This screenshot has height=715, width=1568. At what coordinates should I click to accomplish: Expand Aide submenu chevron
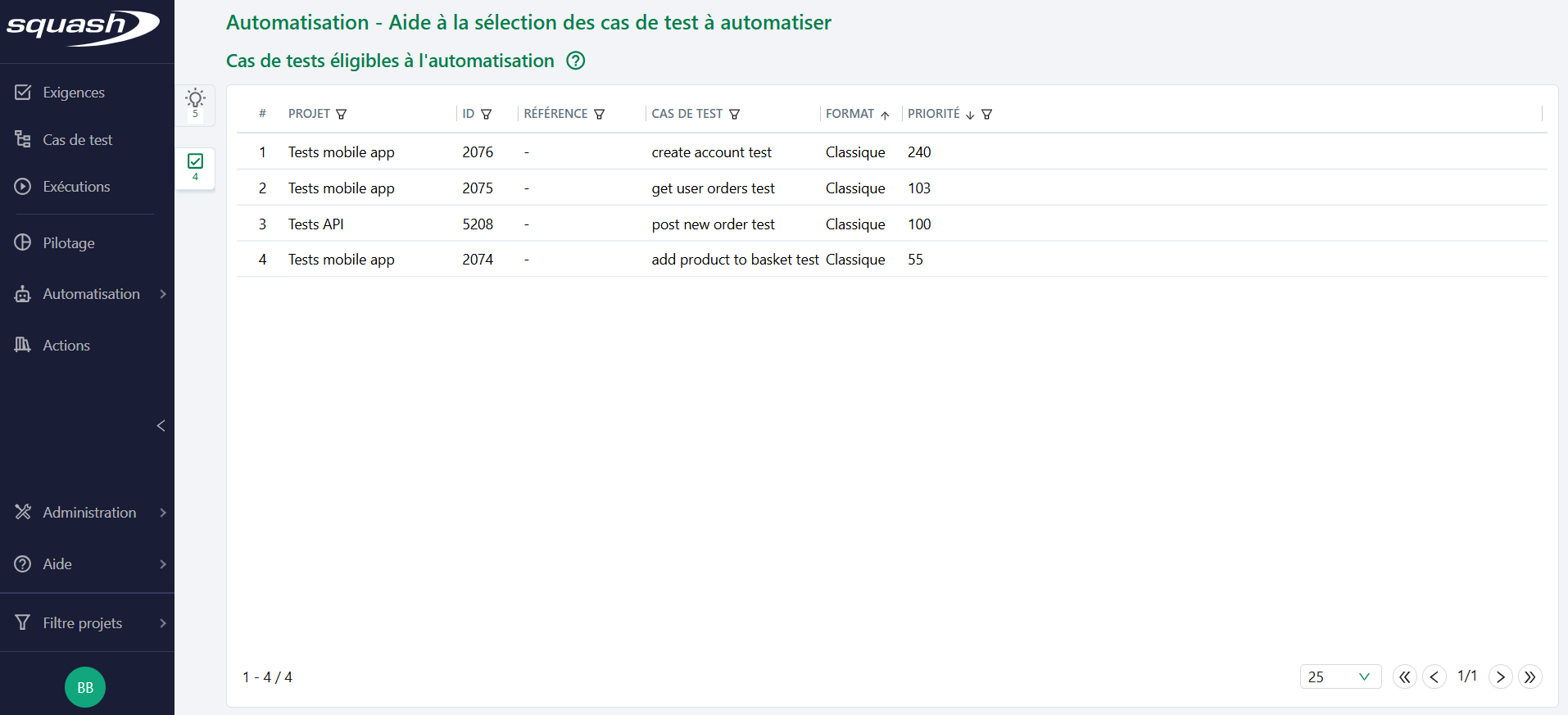click(163, 564)
